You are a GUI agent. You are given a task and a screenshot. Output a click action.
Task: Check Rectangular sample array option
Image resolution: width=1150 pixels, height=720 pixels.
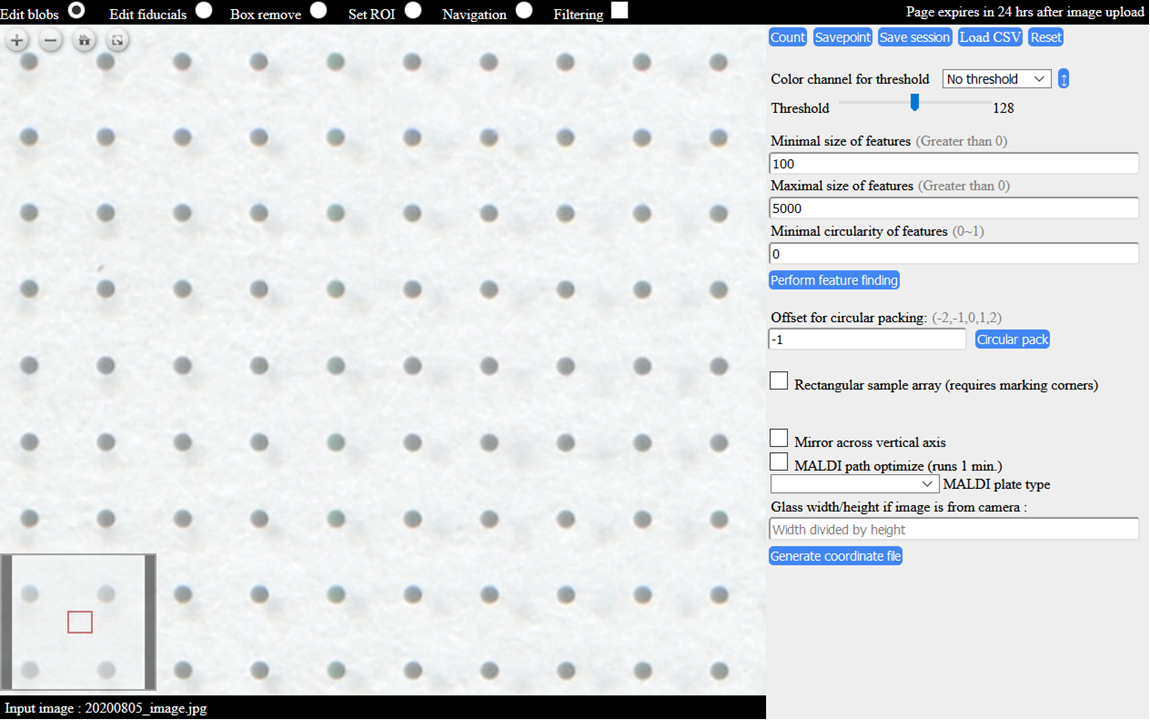point(779,381)
